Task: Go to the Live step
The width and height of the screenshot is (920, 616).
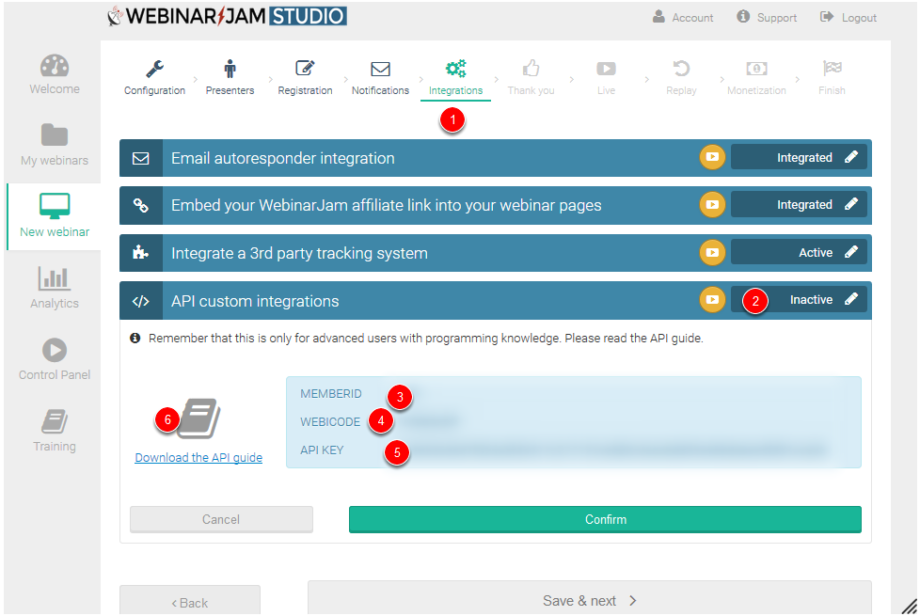Action: [606, 78]
